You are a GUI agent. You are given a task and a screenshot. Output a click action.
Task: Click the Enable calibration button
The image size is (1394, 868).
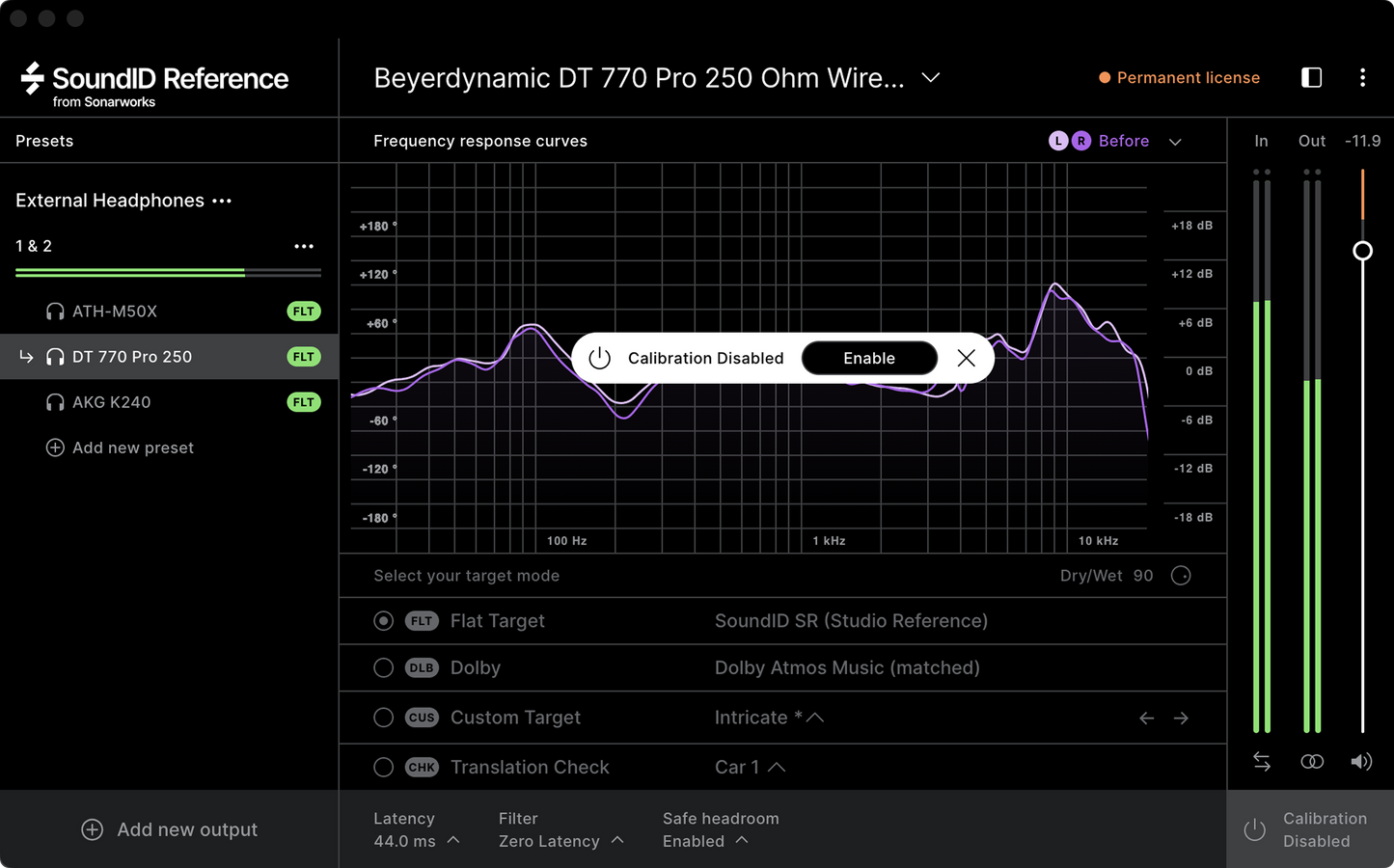pos(869,358)
